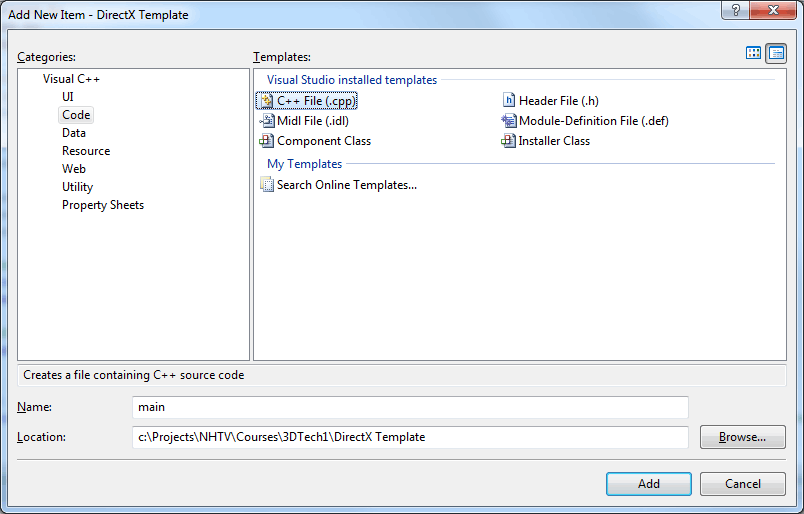Image resolution: width=804 pixels, height=514 pixels.
Task: Pick the Midl File (.idl) icon
Action: tap(267, 121)
